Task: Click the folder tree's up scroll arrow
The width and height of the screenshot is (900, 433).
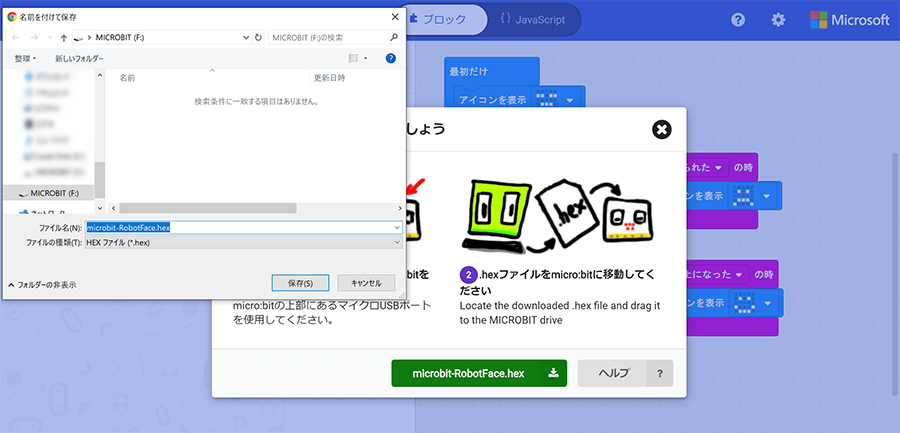Action: point(100,75)
